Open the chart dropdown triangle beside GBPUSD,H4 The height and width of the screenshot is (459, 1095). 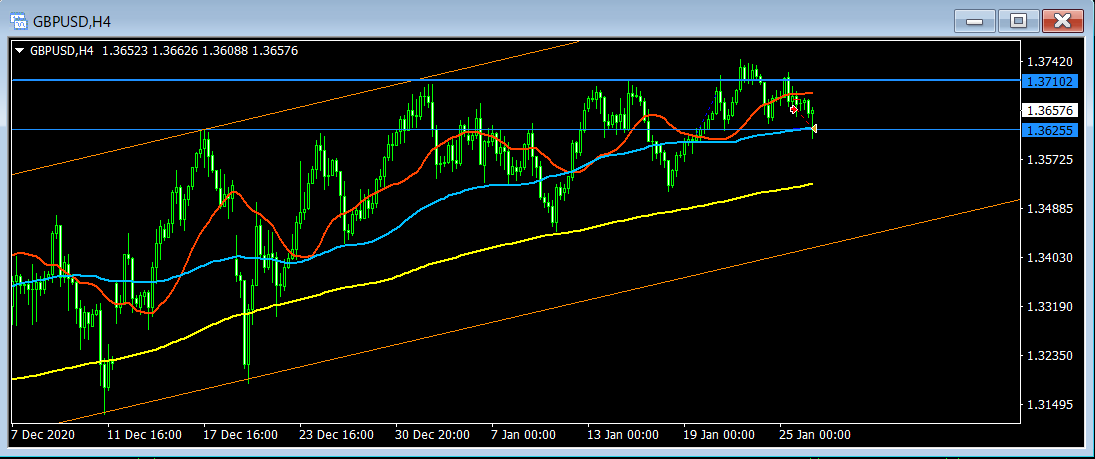[20, 50]
